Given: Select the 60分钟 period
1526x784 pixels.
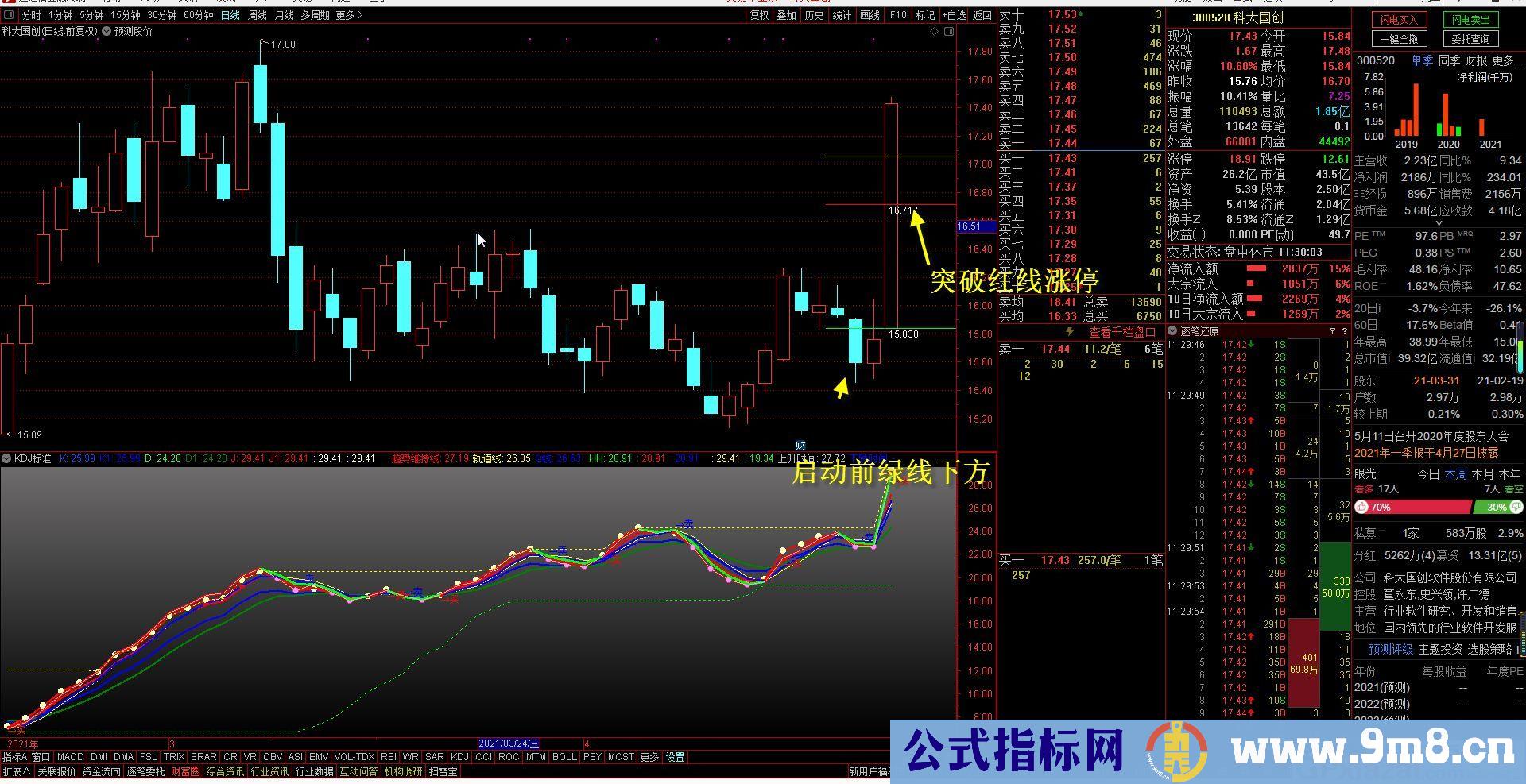Looking at the screenshot, I should (x=198, y=15).
